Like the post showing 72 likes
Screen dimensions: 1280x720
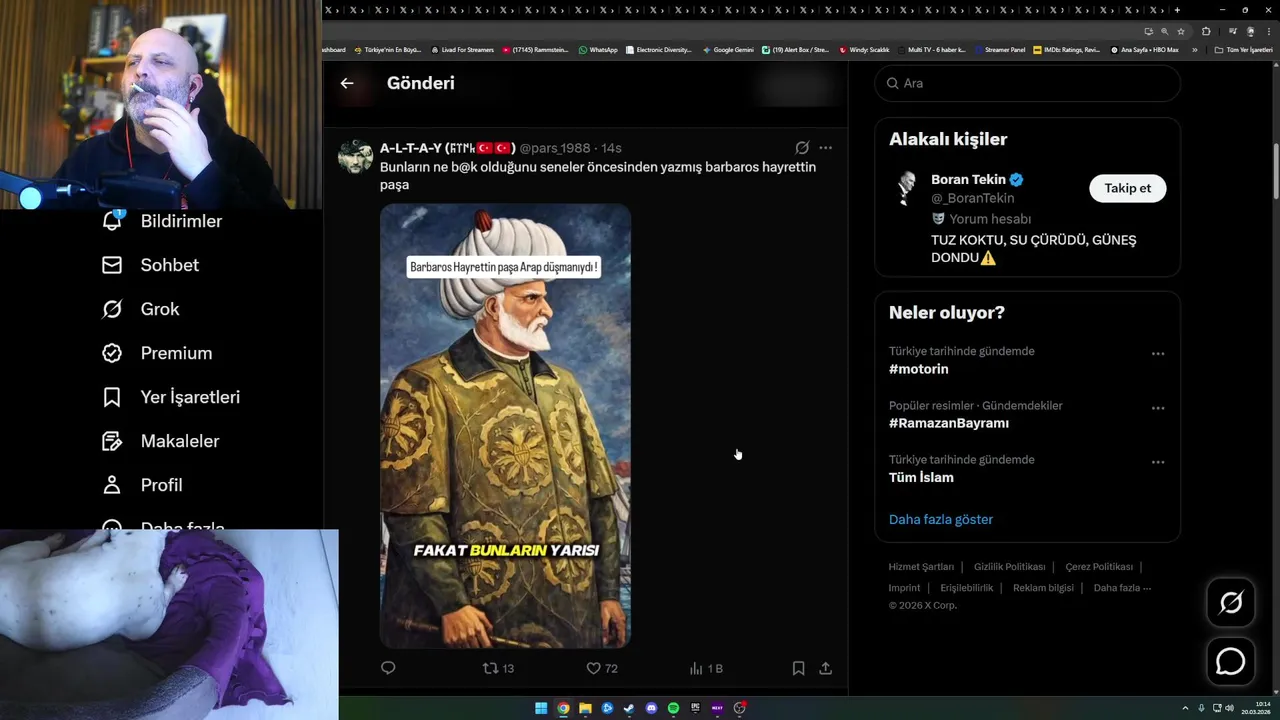click(601, 668)
